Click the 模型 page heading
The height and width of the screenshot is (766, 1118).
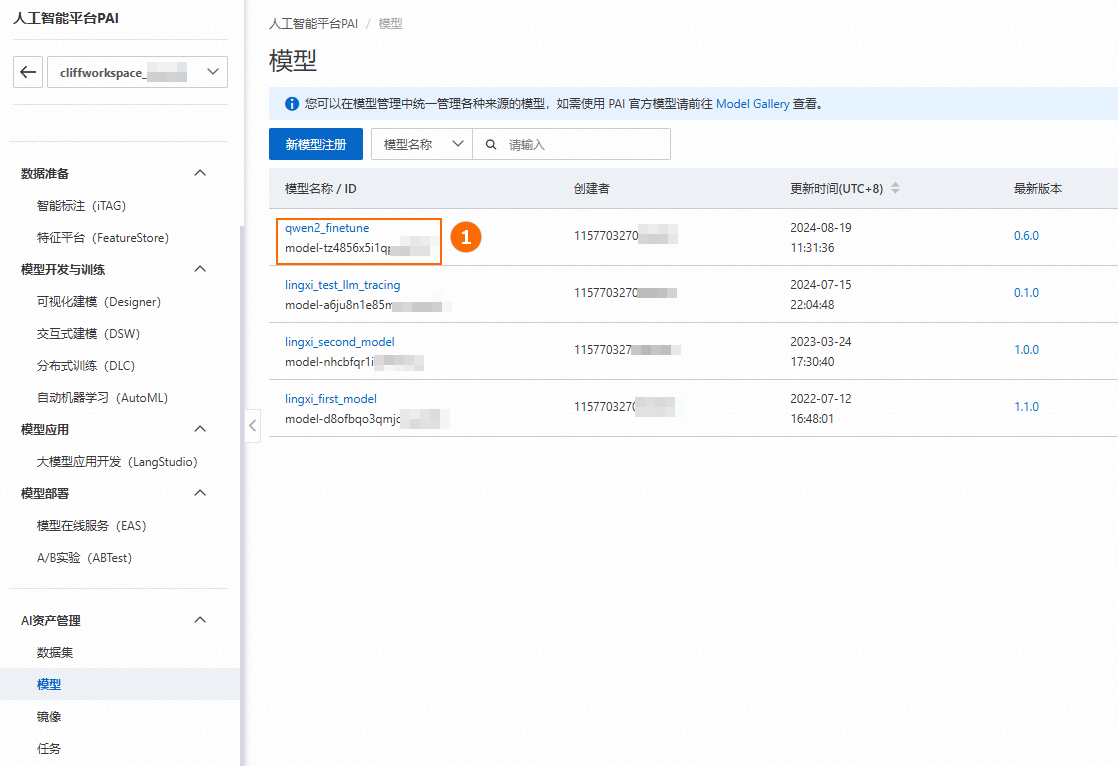click(292, 61)
